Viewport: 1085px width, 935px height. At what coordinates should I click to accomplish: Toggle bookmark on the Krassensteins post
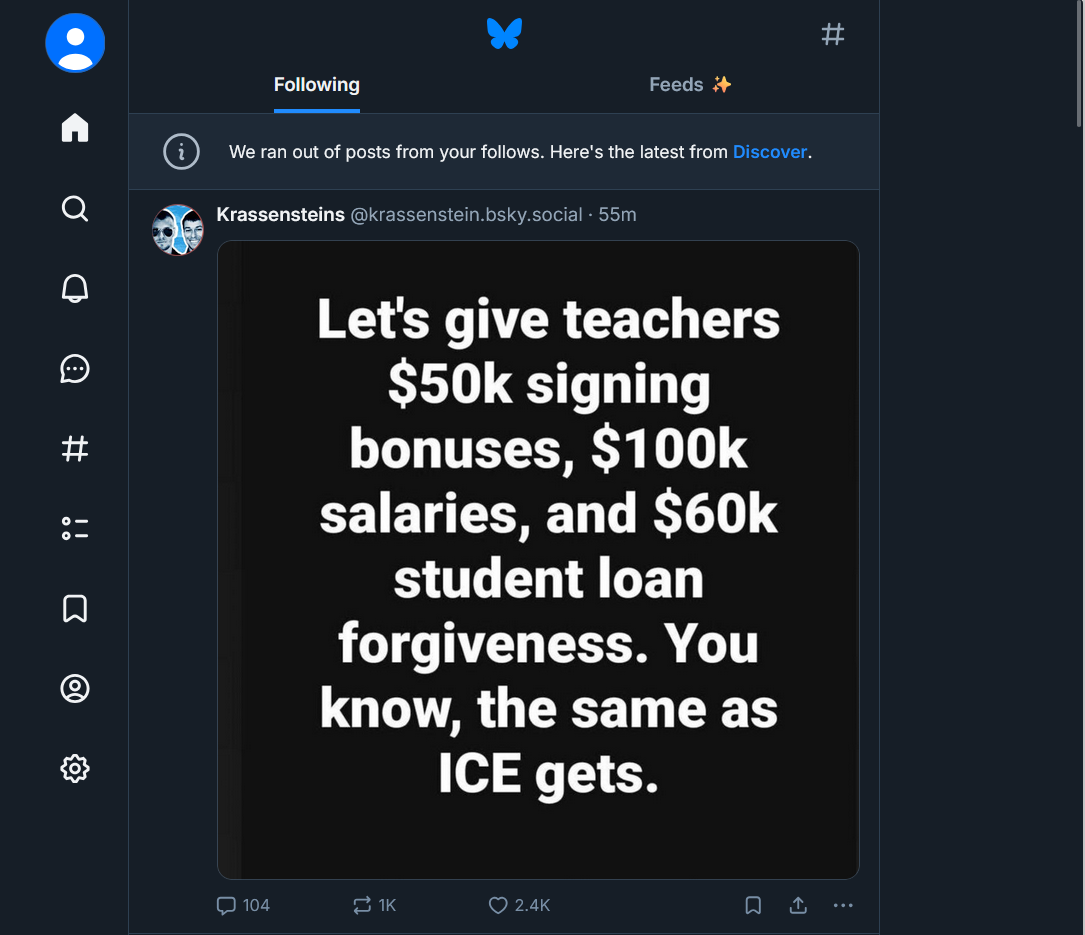pyautogui.click(x=753, y=905)
